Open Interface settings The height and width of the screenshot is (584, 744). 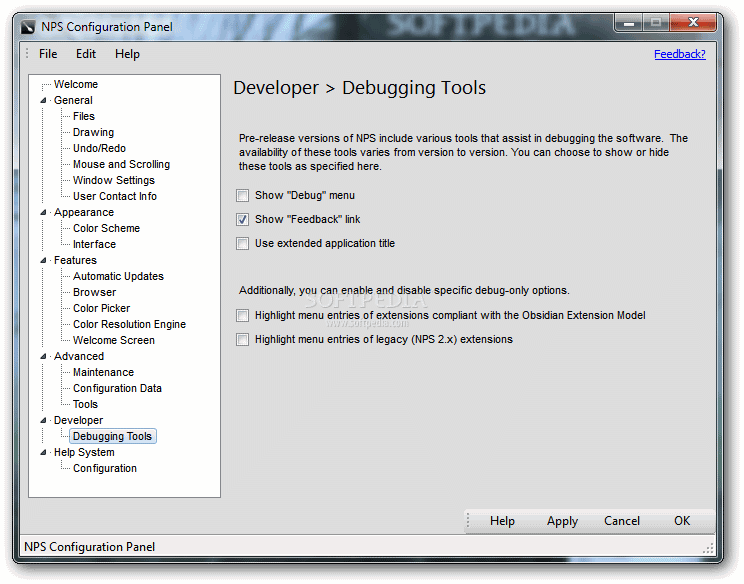pyautogui.click(x=94, y=245)
